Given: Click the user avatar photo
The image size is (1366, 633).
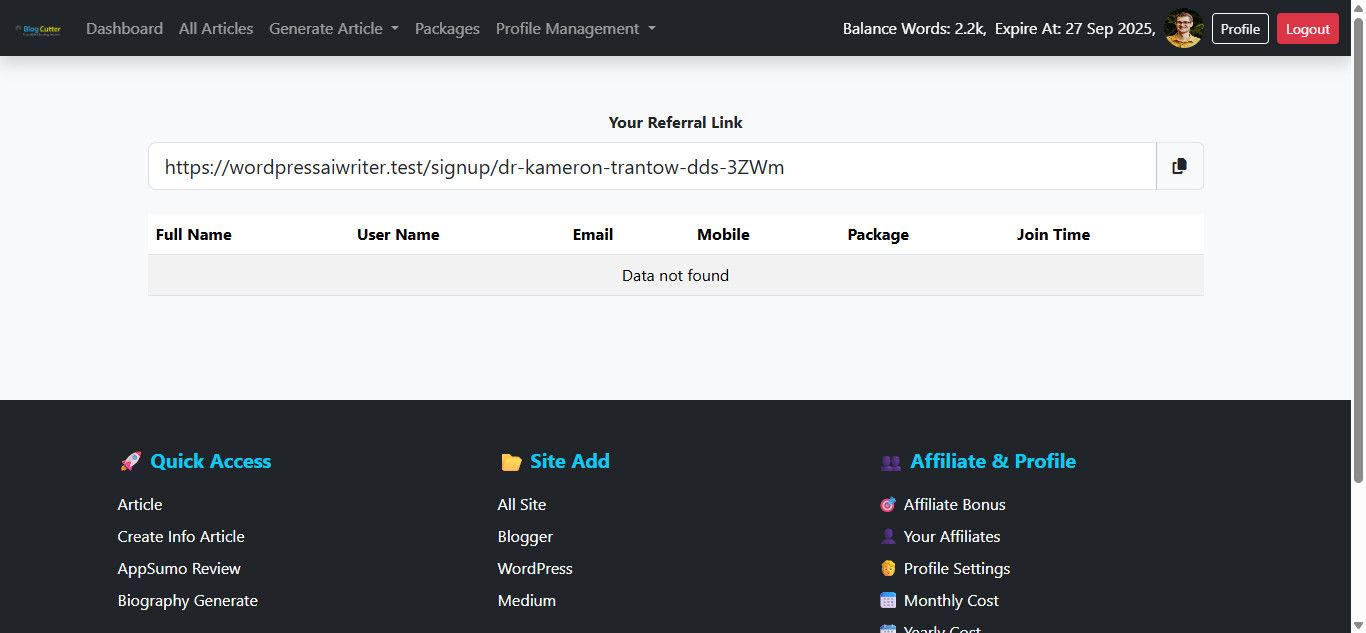Looking at the screenshot, I should pyautogui.click(x=1184, y=29).
